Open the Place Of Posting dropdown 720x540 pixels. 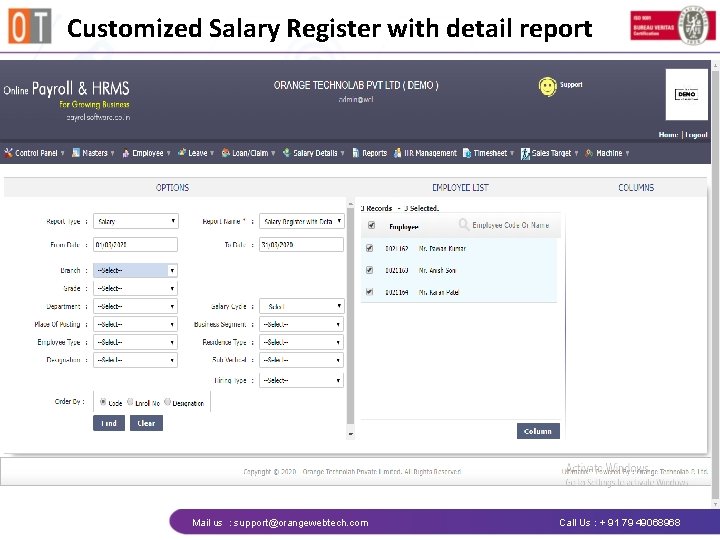(x=135, y=324)
